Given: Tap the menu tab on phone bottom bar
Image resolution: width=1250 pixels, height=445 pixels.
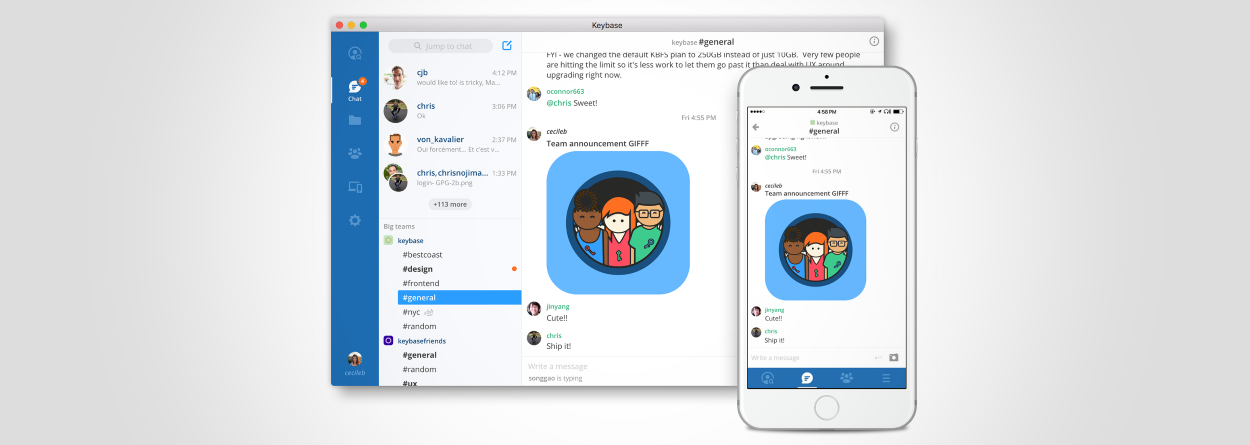Looking at the screenshot, I should click(x=885, y=378).
